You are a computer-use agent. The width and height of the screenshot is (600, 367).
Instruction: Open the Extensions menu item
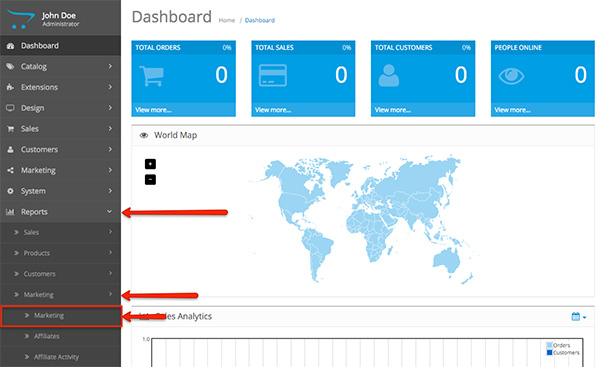tap(60, 87)
